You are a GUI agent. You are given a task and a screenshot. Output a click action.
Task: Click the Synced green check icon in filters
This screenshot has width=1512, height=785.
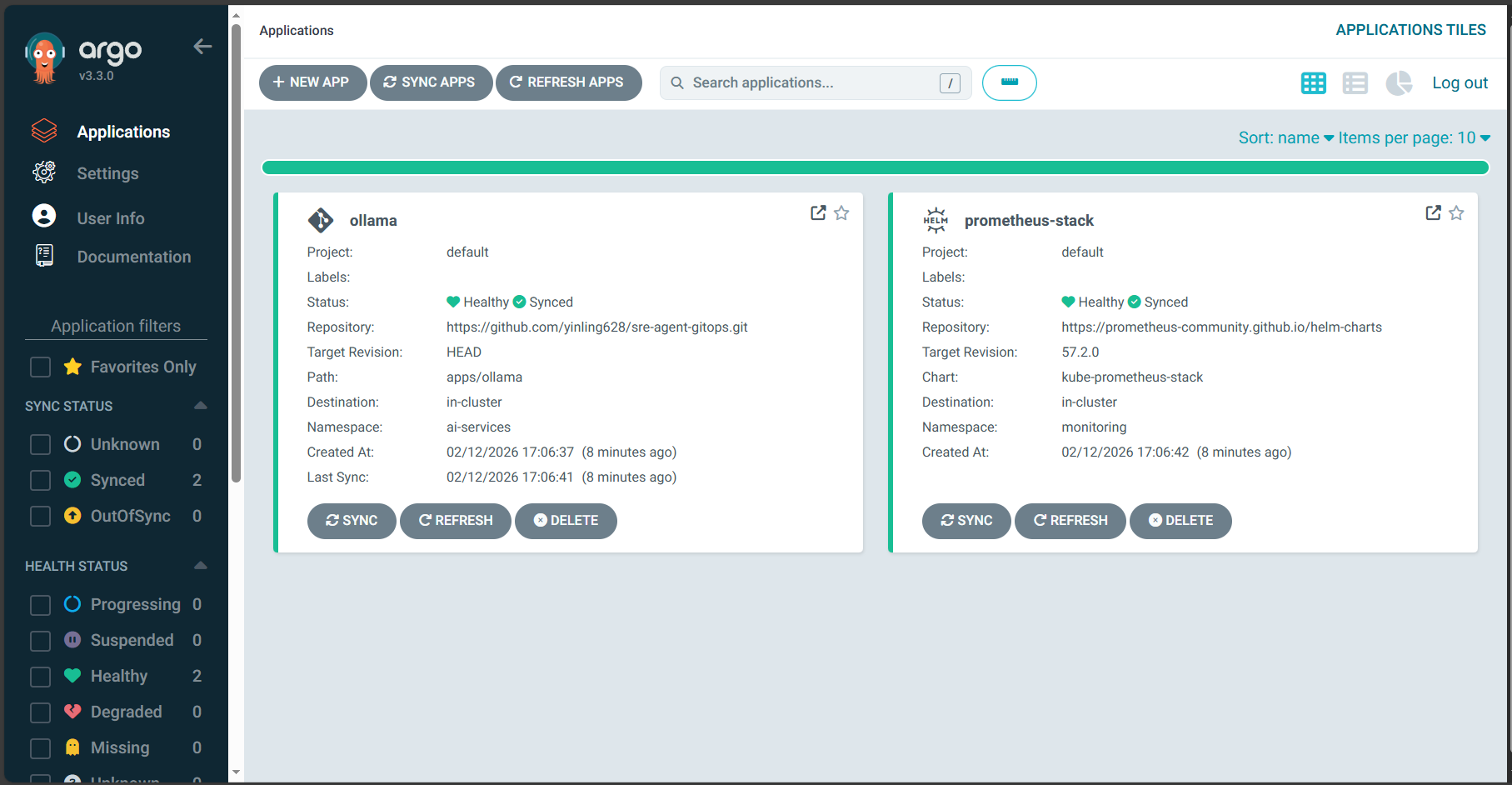tap(72, 479)
